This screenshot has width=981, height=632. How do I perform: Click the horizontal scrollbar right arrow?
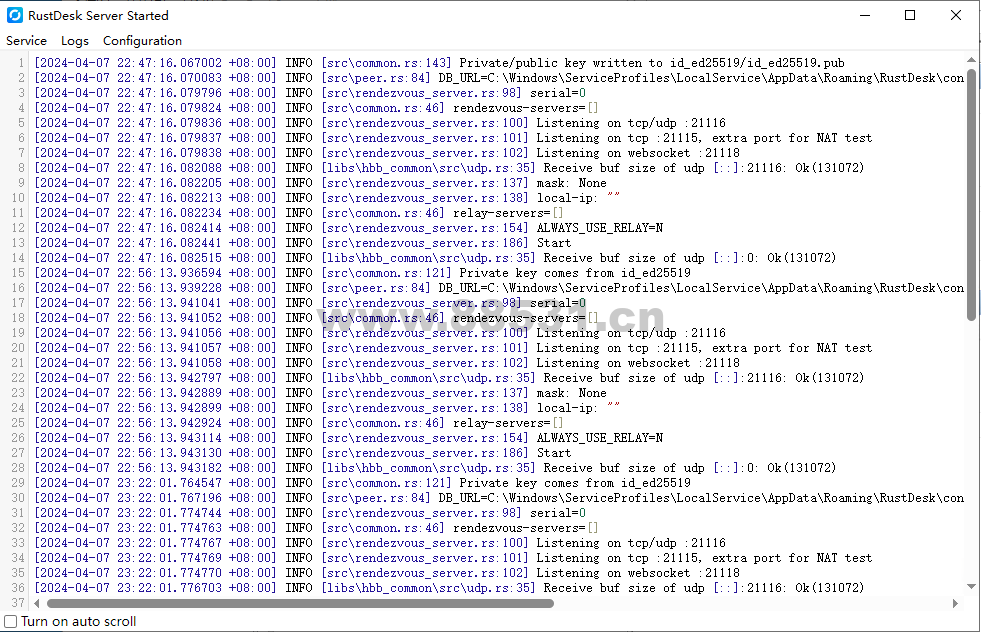(x=955, y=603)
